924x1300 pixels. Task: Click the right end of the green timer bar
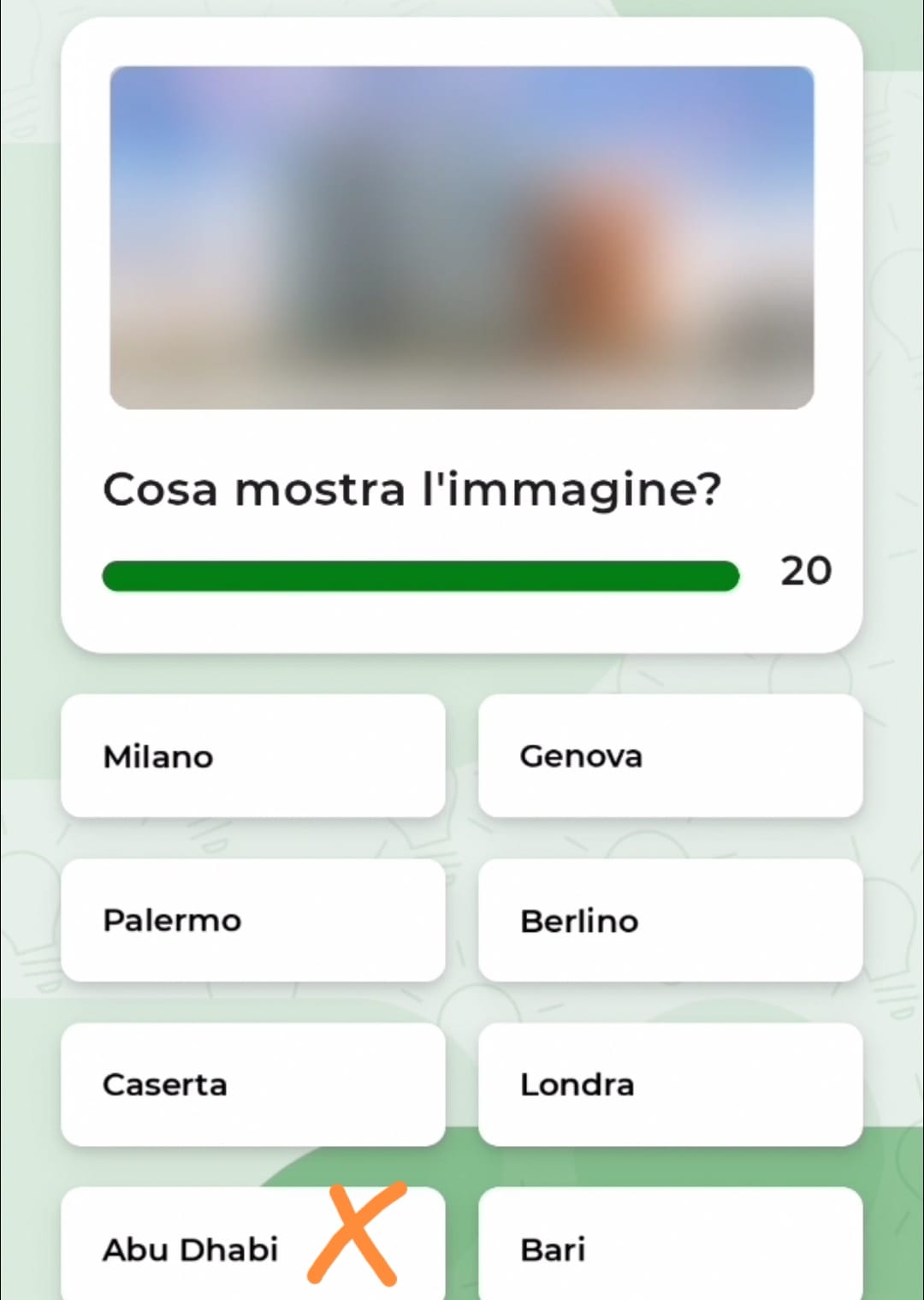[x=726, y=576]
